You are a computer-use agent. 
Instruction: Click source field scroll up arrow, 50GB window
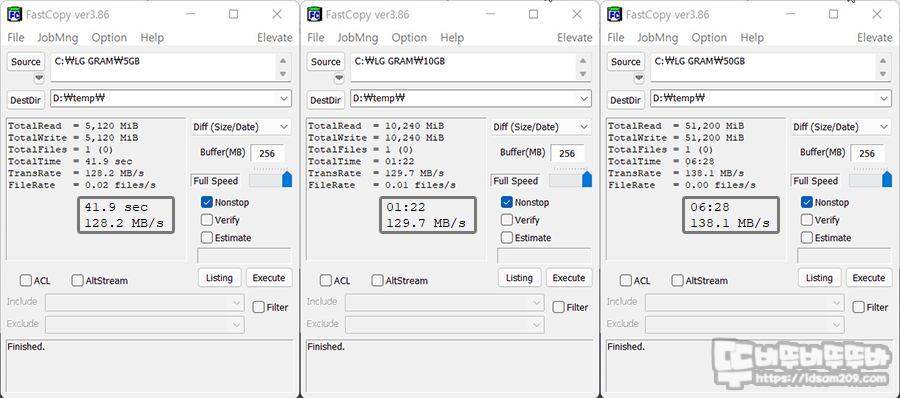[883, 61]
